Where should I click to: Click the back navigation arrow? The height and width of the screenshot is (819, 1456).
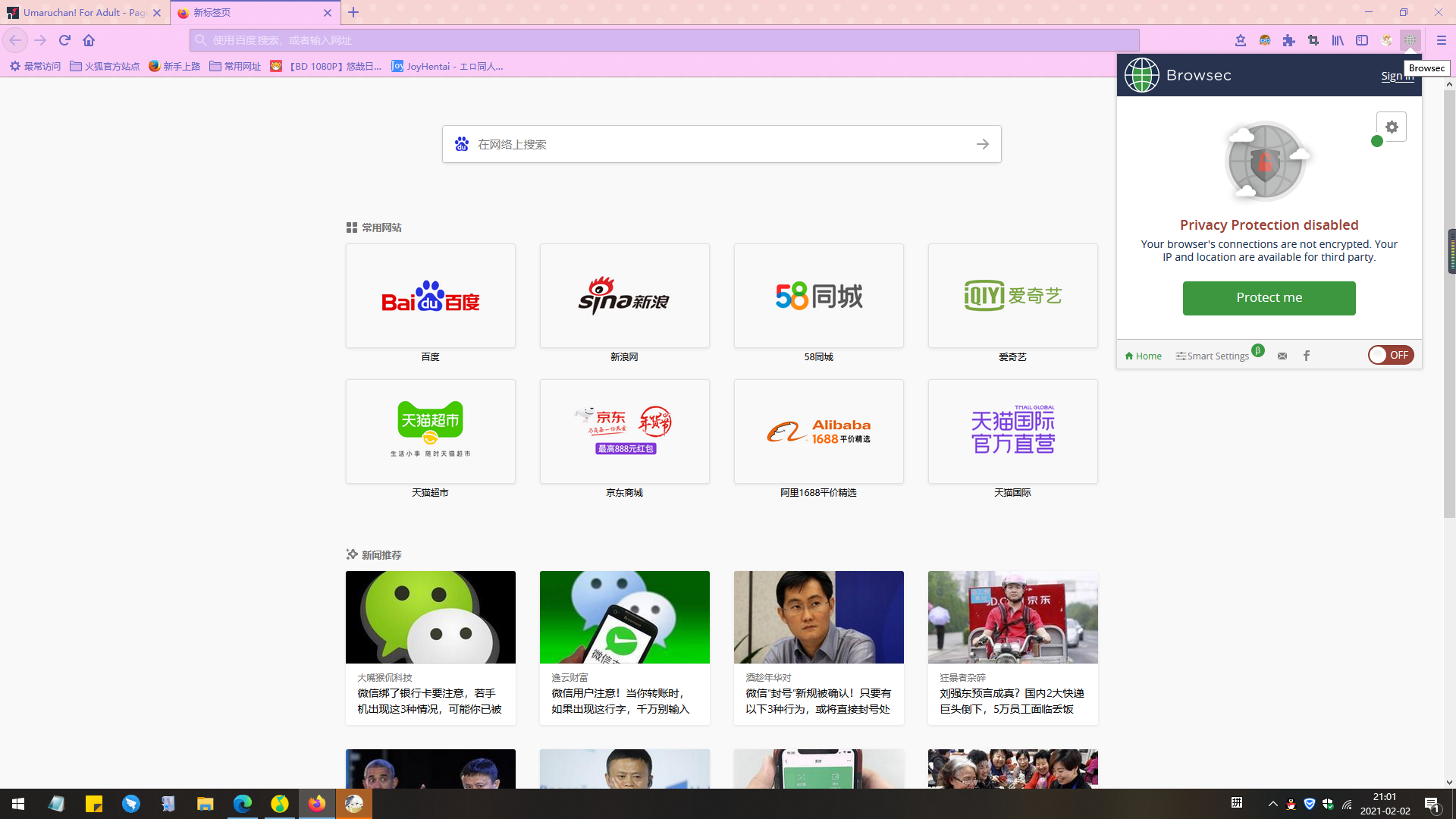(x=15, y=40)
